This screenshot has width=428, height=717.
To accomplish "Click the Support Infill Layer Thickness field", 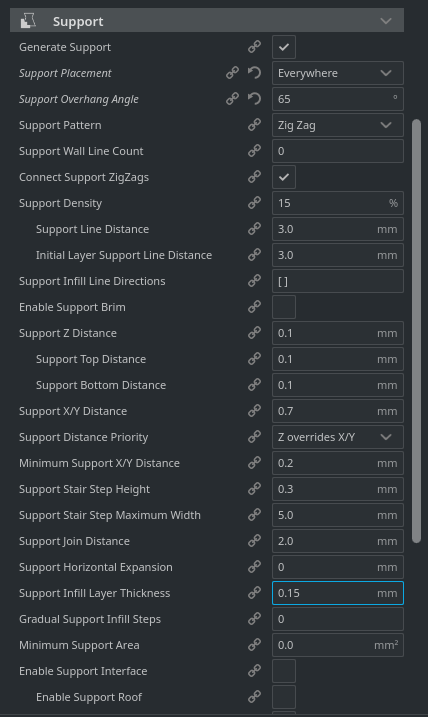I will click(x=338, y=593).
